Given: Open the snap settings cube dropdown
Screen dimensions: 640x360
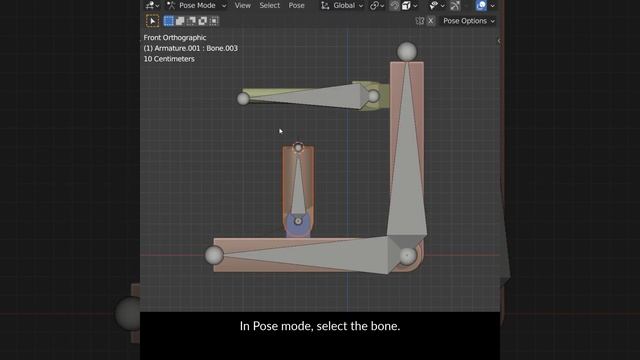Looking at the screenshot, I should click(410, 5).
